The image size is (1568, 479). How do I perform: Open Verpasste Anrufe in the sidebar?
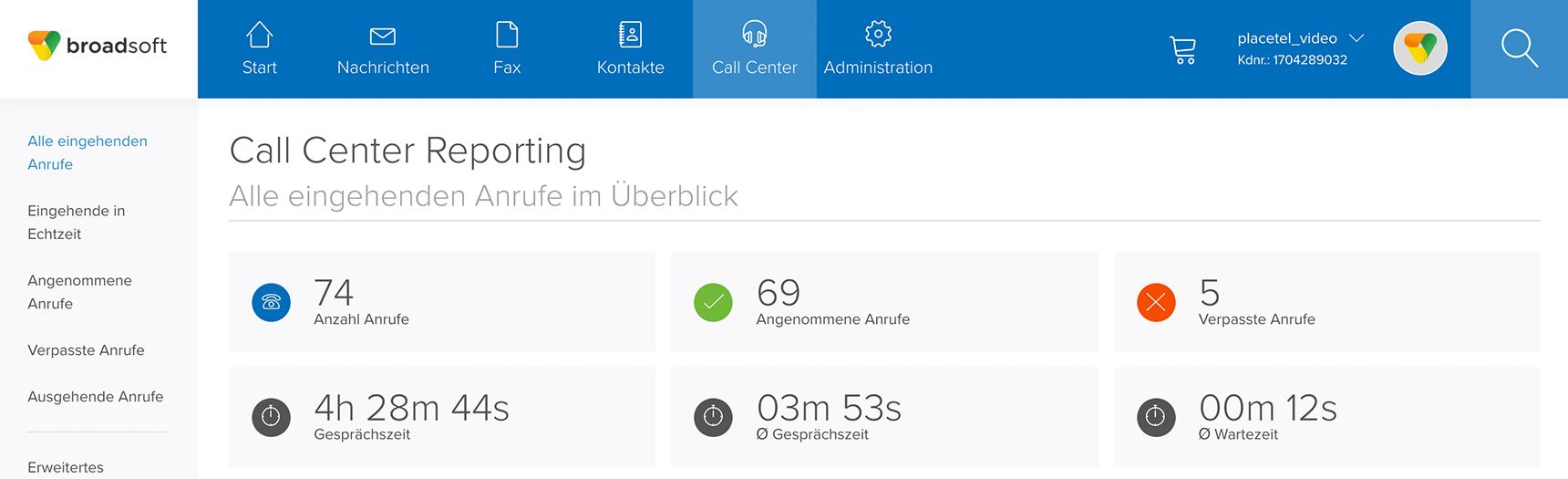pos(86,350)
